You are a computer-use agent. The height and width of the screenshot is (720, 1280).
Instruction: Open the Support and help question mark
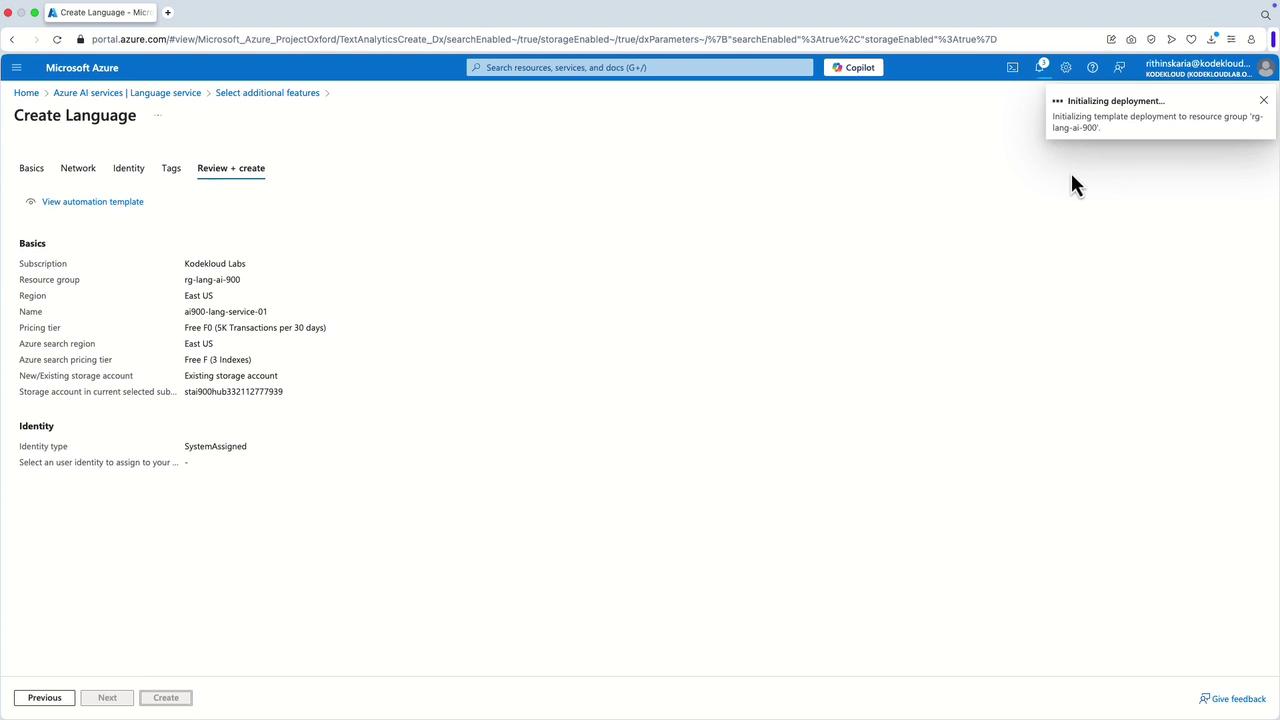pyautogui.click(x=1092, y=68)
